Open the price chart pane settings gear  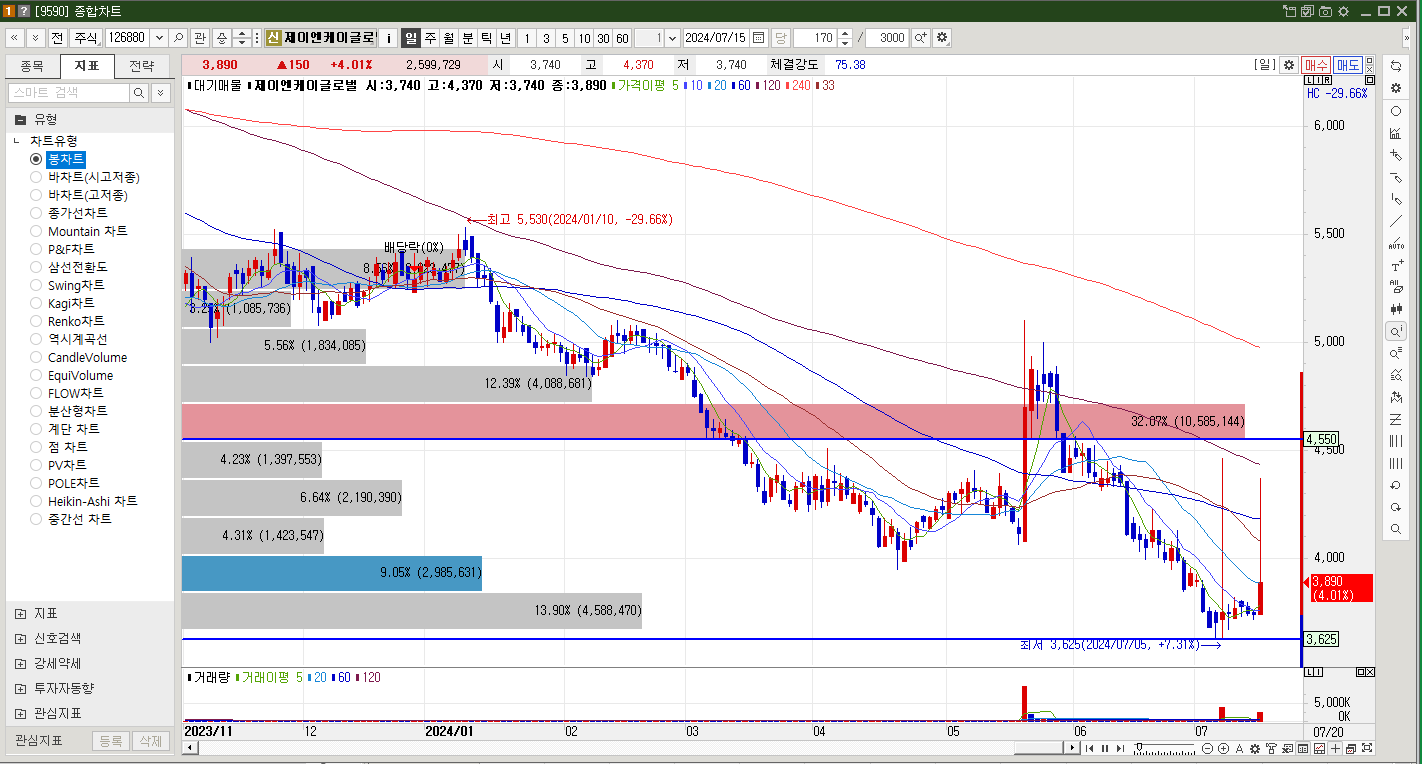1289,65
